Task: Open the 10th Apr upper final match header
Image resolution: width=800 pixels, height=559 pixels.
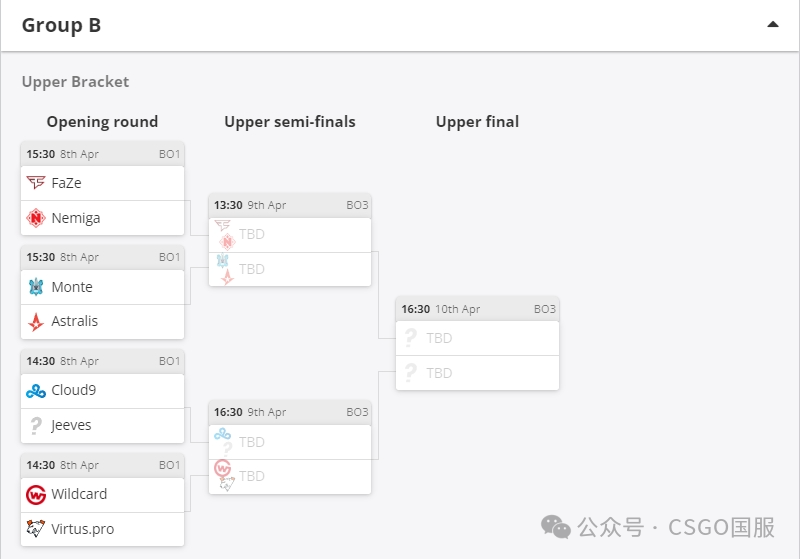Action: click(477, 309)
